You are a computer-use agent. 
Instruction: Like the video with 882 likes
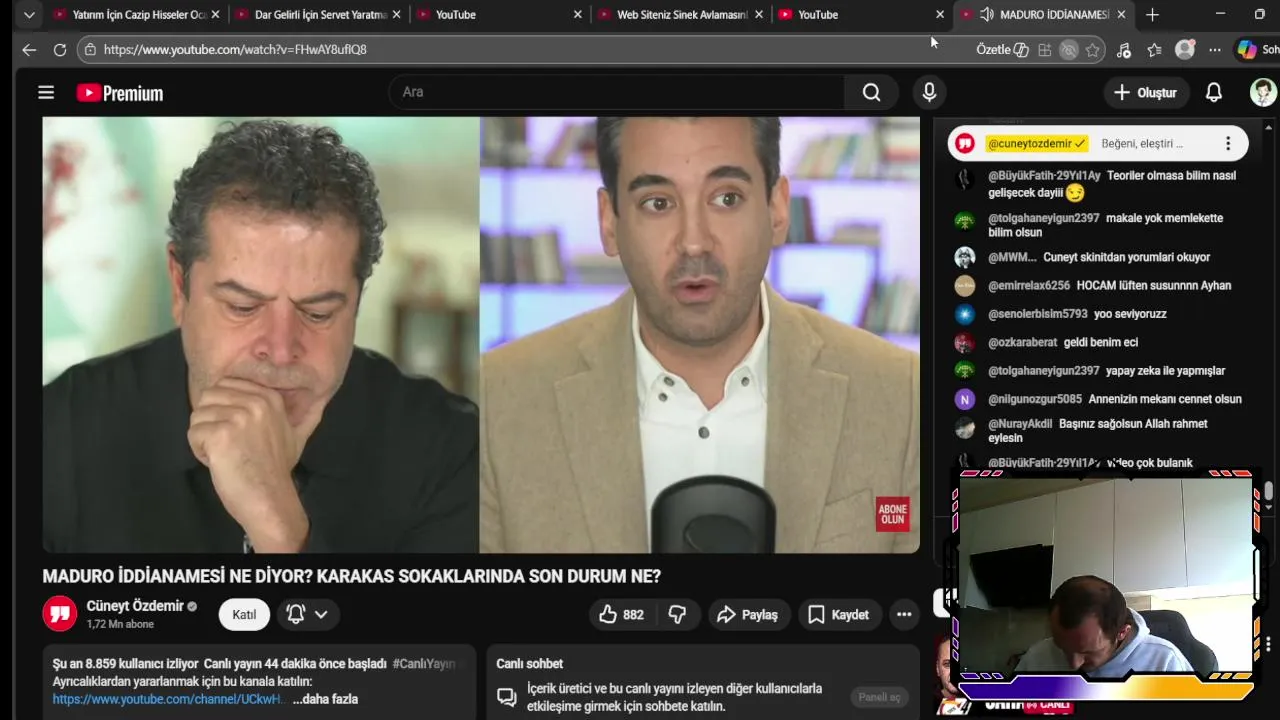pyautogui.click(x=621, y=614)
